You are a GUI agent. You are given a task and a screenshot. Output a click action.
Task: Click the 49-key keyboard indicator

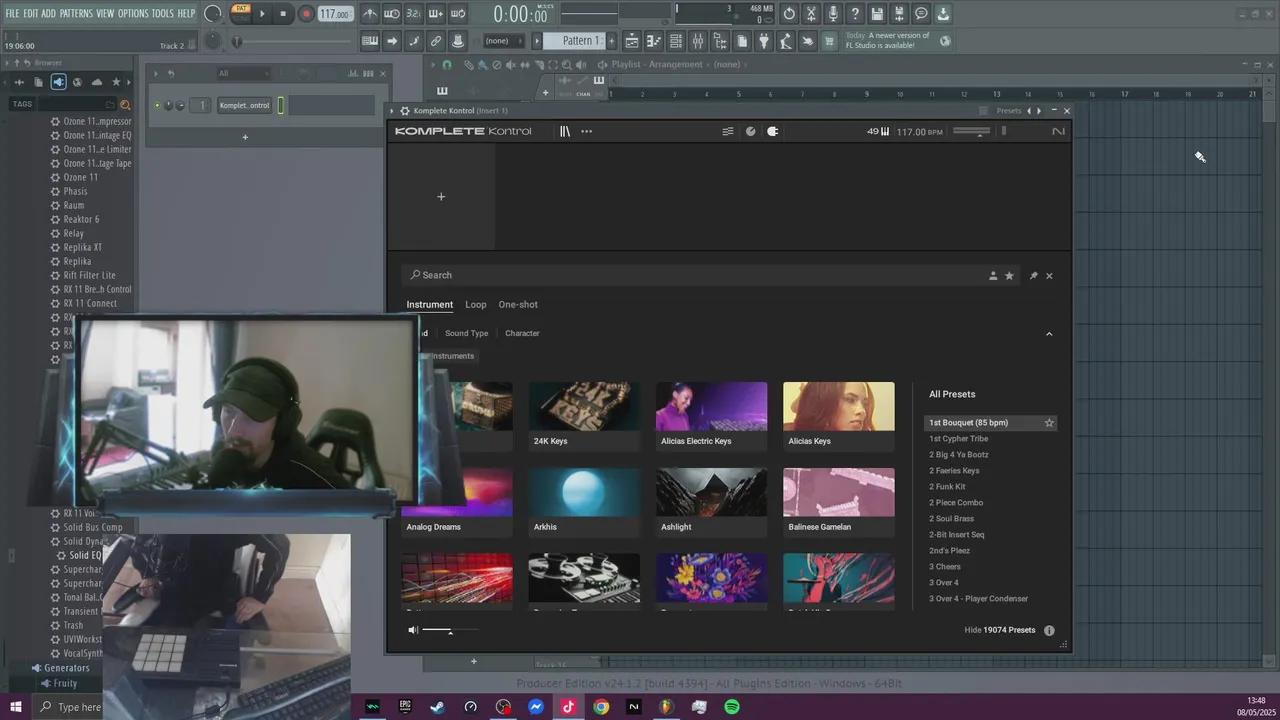(x=878, y=131)
